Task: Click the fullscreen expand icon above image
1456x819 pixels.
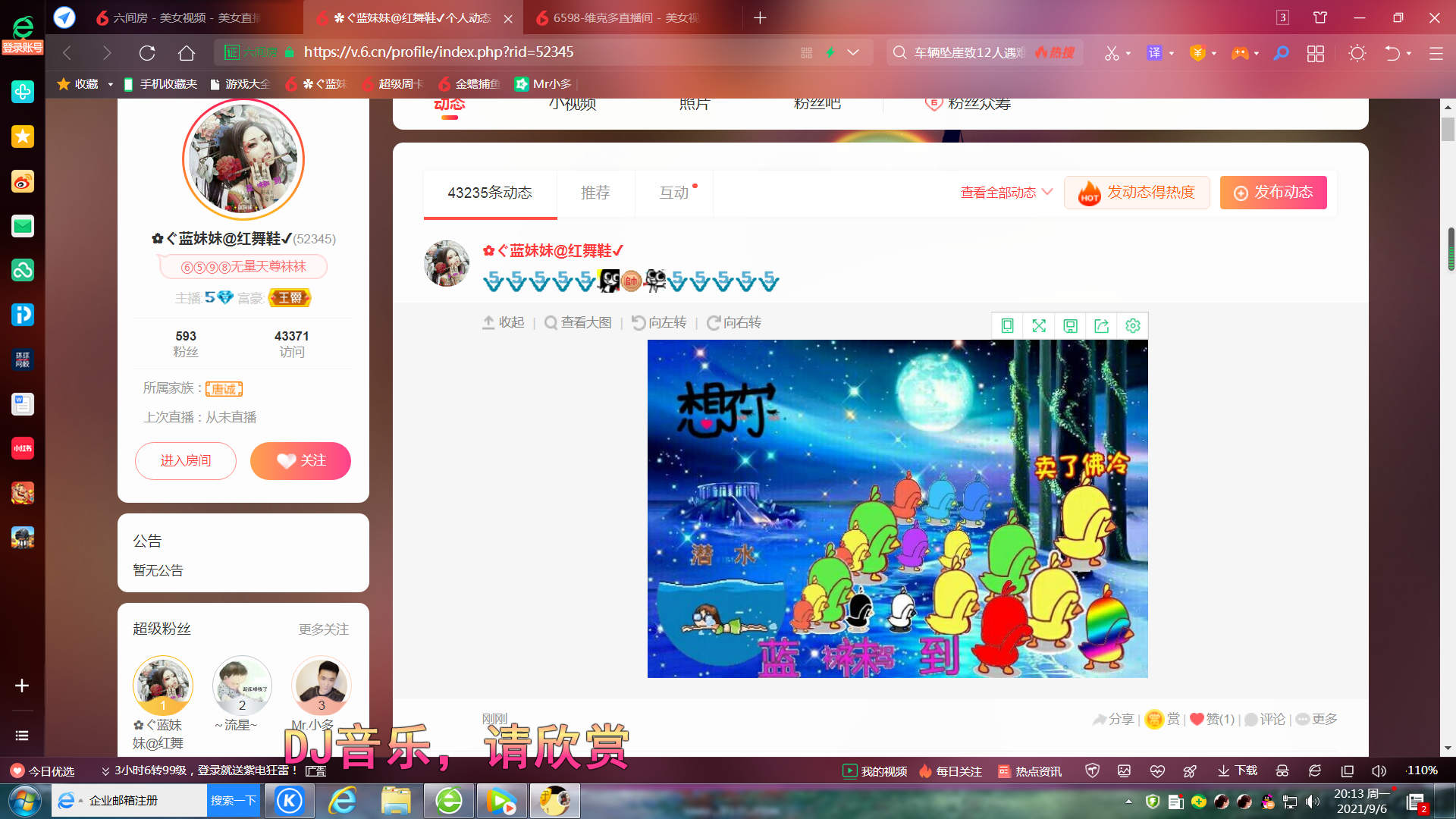Action: click(x=1039, y=325)
